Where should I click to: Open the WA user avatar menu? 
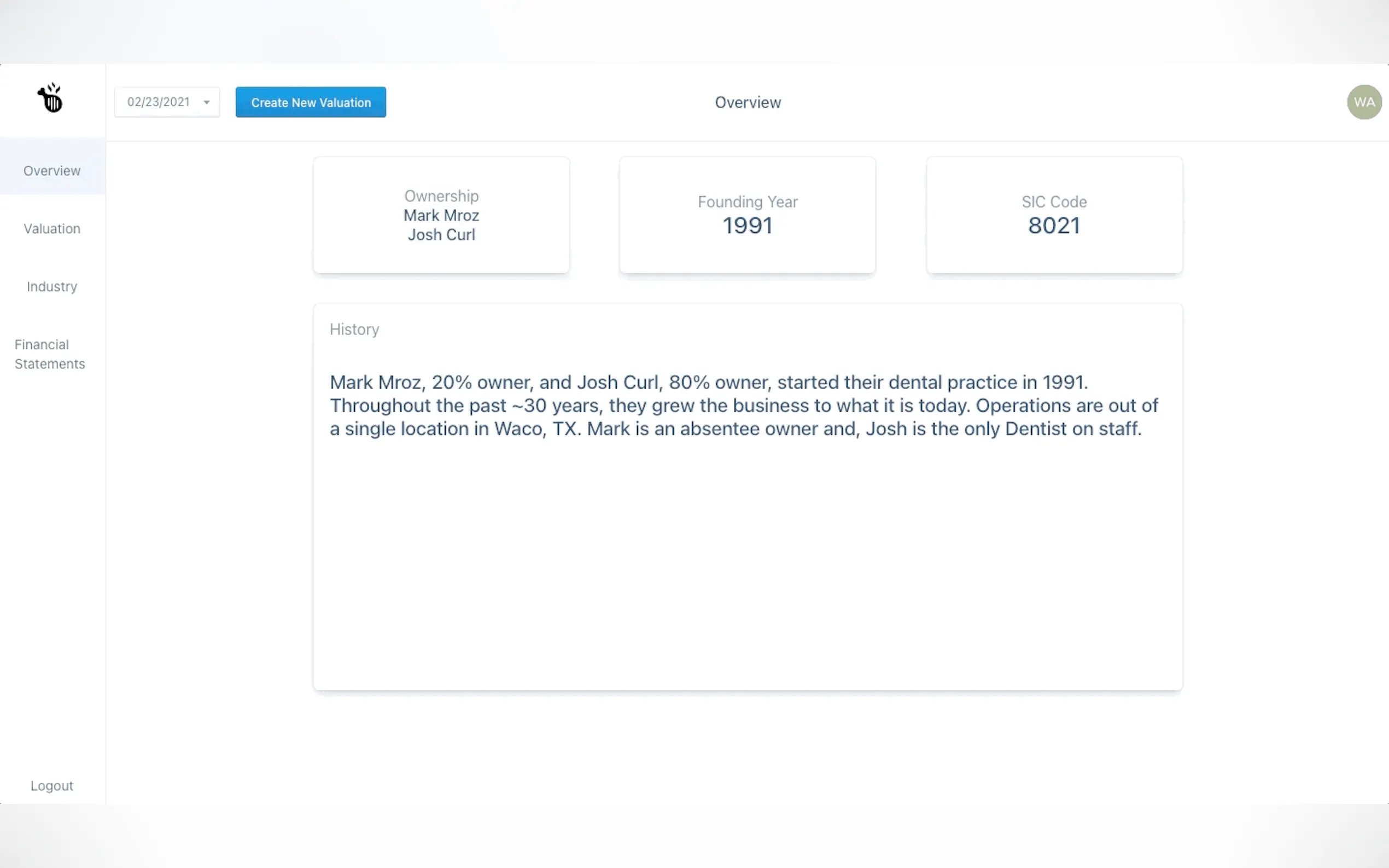coord(1364,102)
